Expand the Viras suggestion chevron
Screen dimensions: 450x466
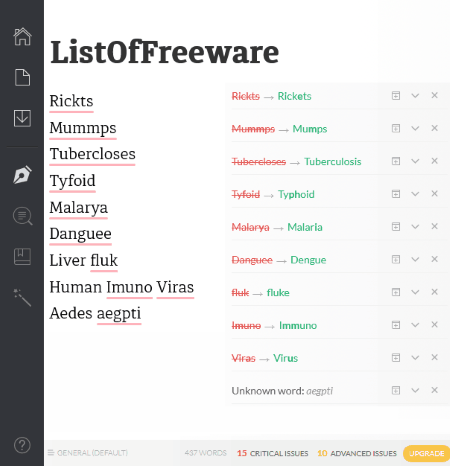pos(415,358)
